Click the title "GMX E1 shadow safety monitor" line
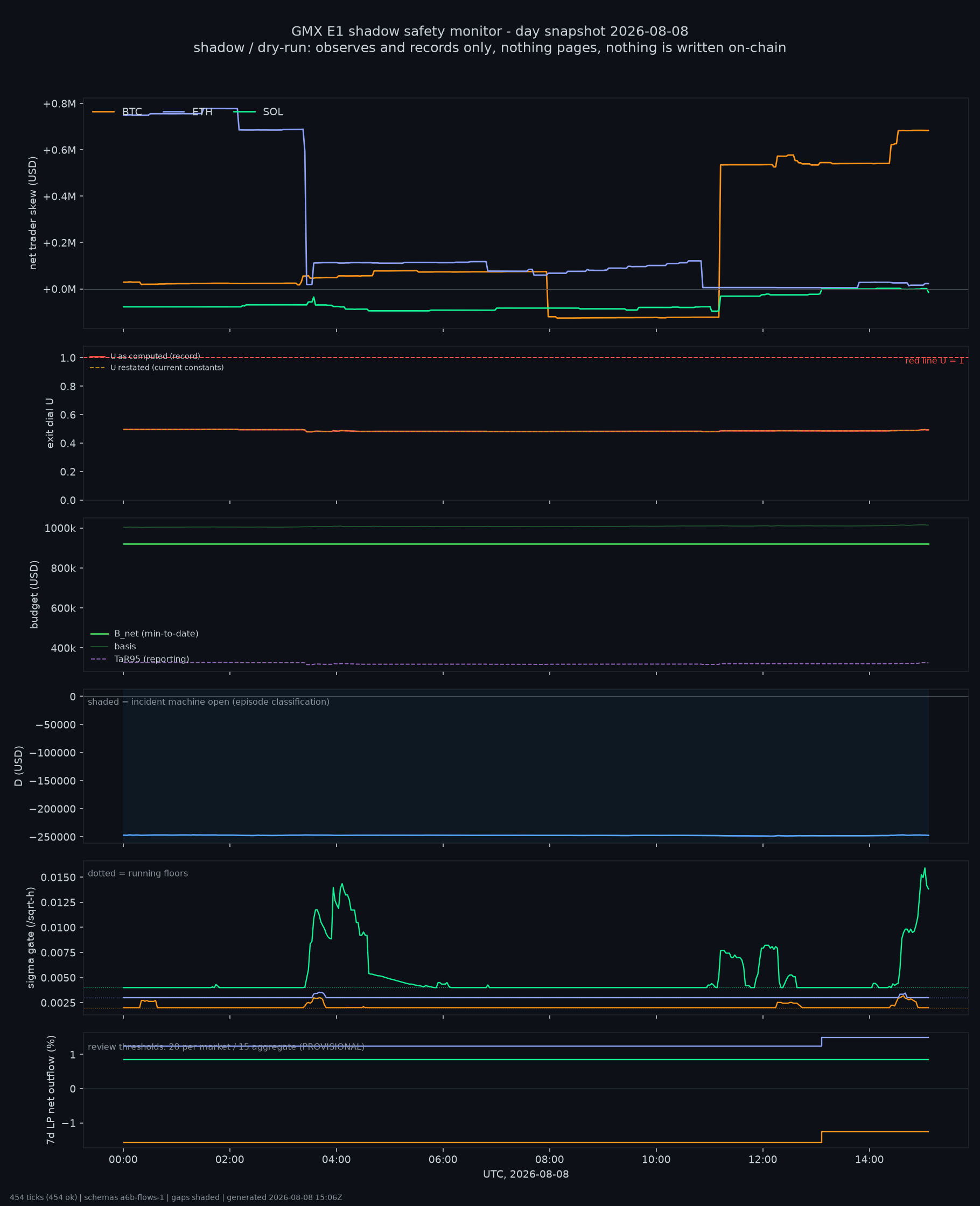The image size is (980, 1206). [489, 32]
